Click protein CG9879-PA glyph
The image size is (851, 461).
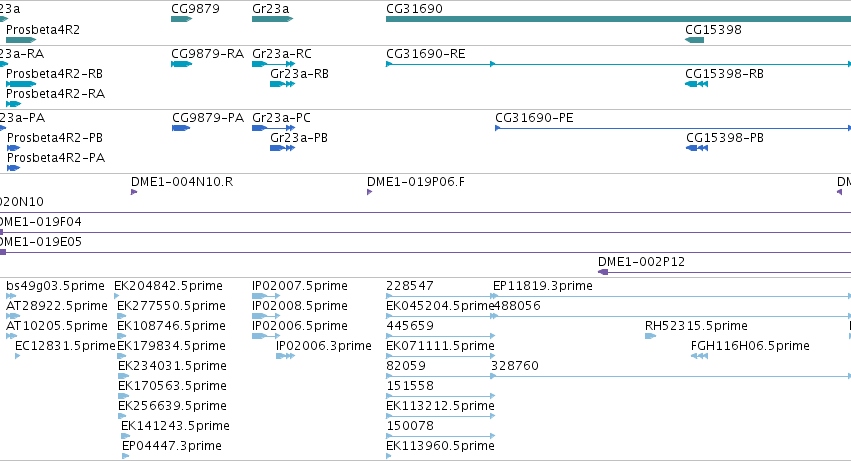tap(181, 128)
